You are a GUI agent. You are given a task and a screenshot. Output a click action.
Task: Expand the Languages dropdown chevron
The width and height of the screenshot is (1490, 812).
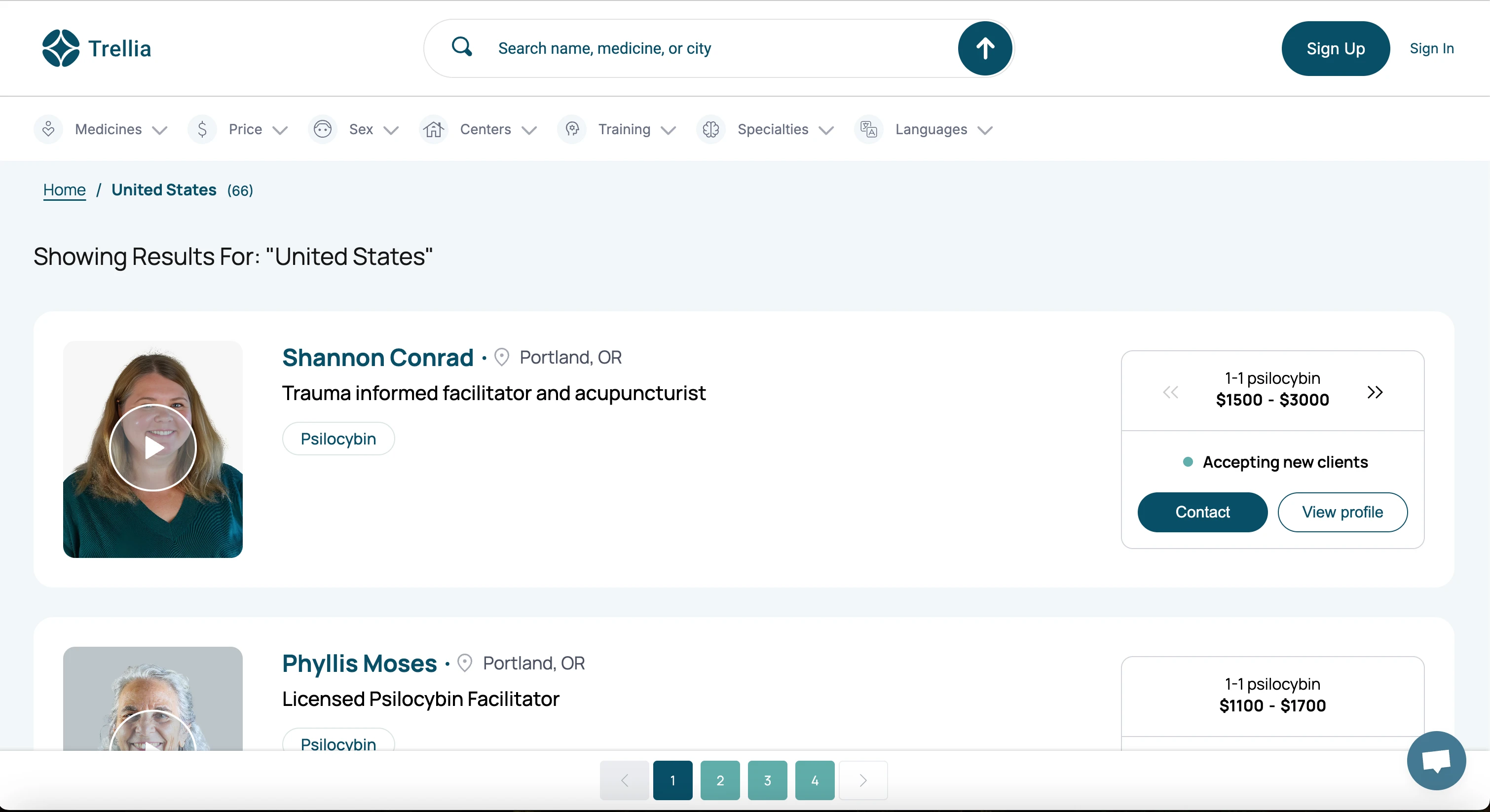(x=985, y=130)
